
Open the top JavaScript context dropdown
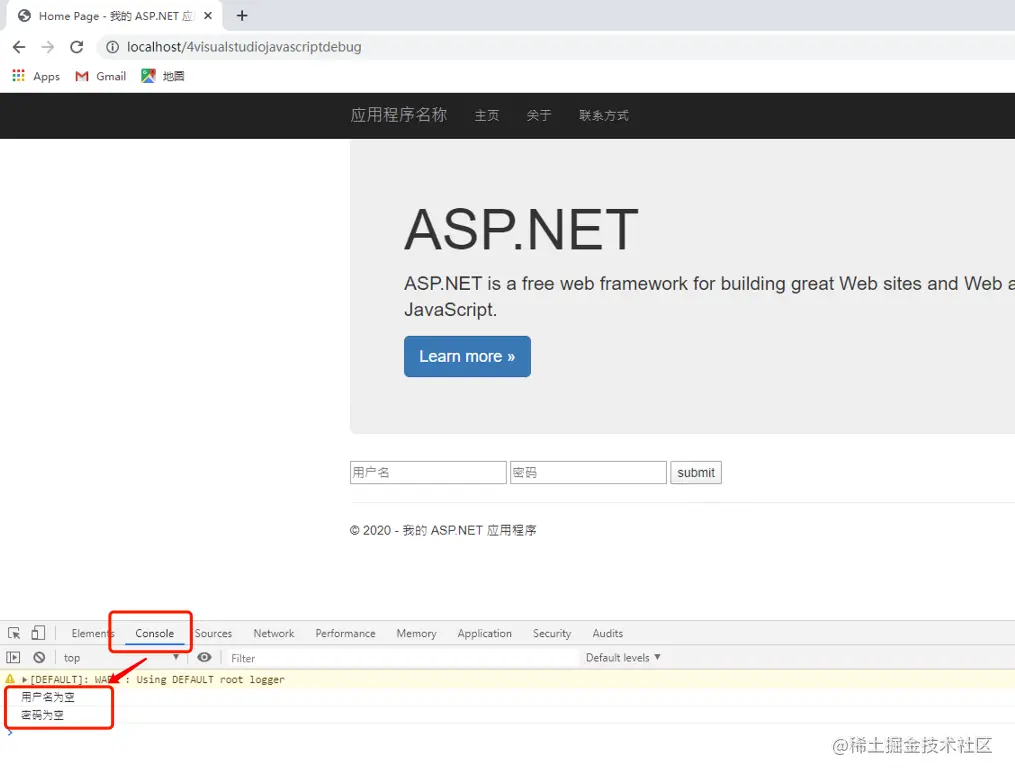pyautogui.click(x=121, y=658)
